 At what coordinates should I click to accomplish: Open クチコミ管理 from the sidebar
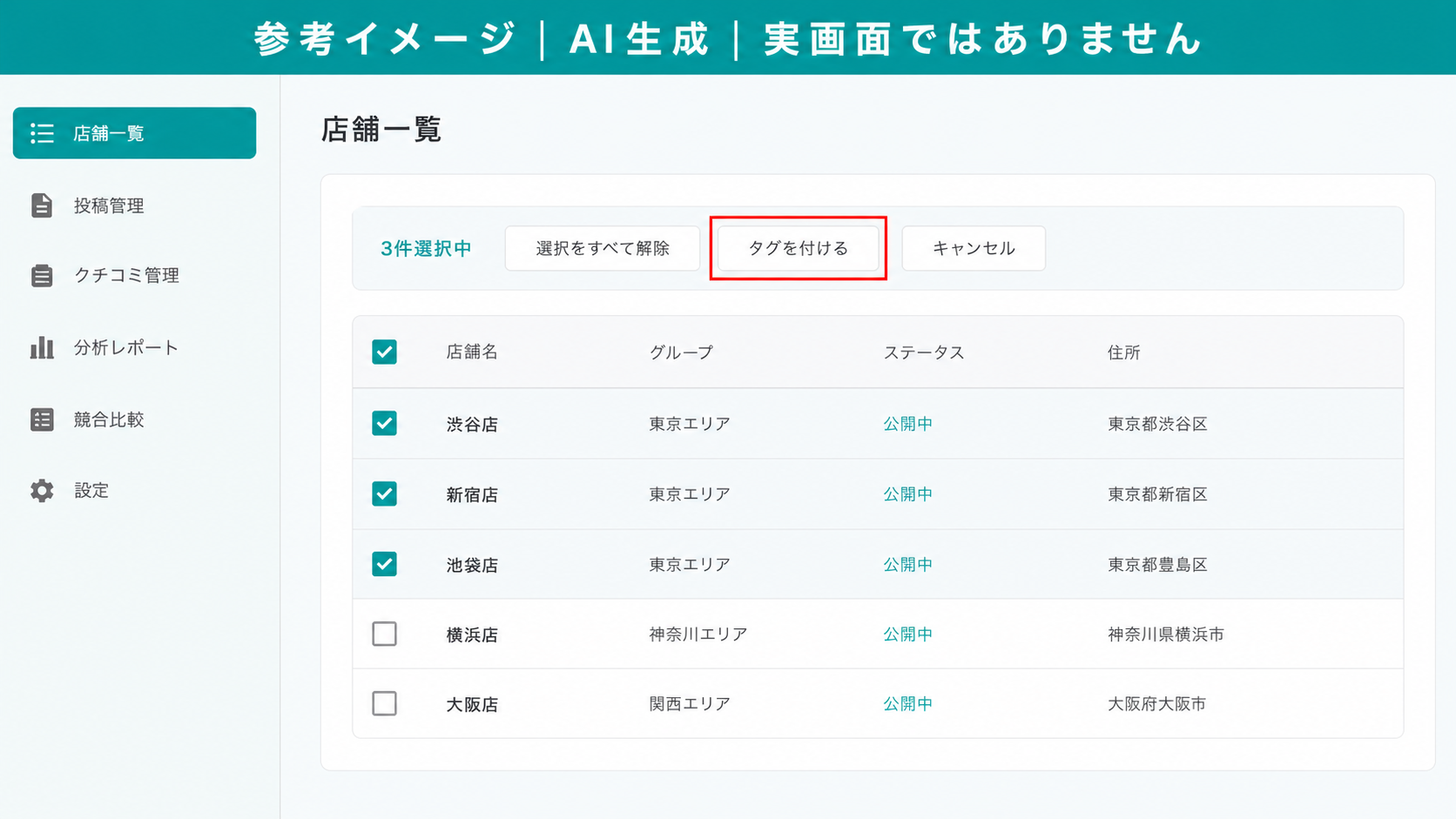click(126, 276)
